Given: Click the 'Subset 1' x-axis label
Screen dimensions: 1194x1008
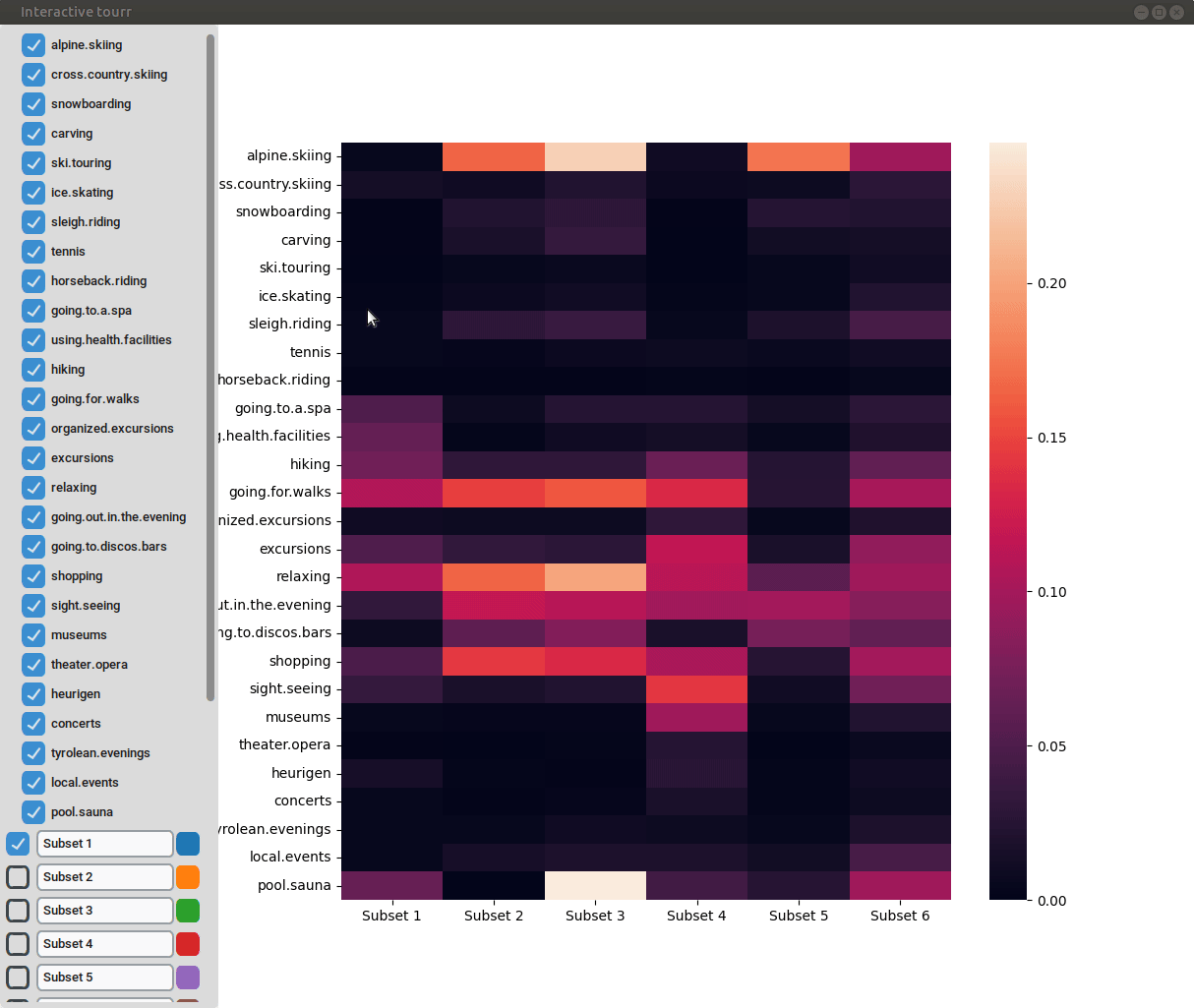Looking at the screenshot, I should point(391,916).
